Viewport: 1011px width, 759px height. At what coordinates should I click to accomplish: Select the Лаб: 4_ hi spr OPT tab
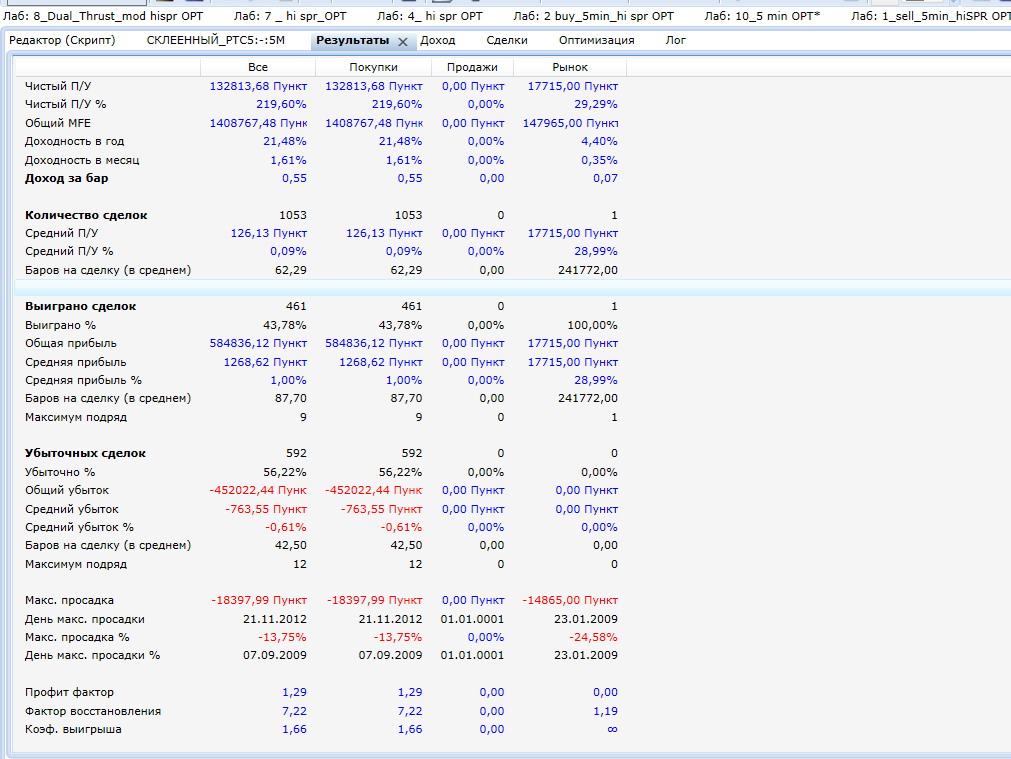coord(429,16)
